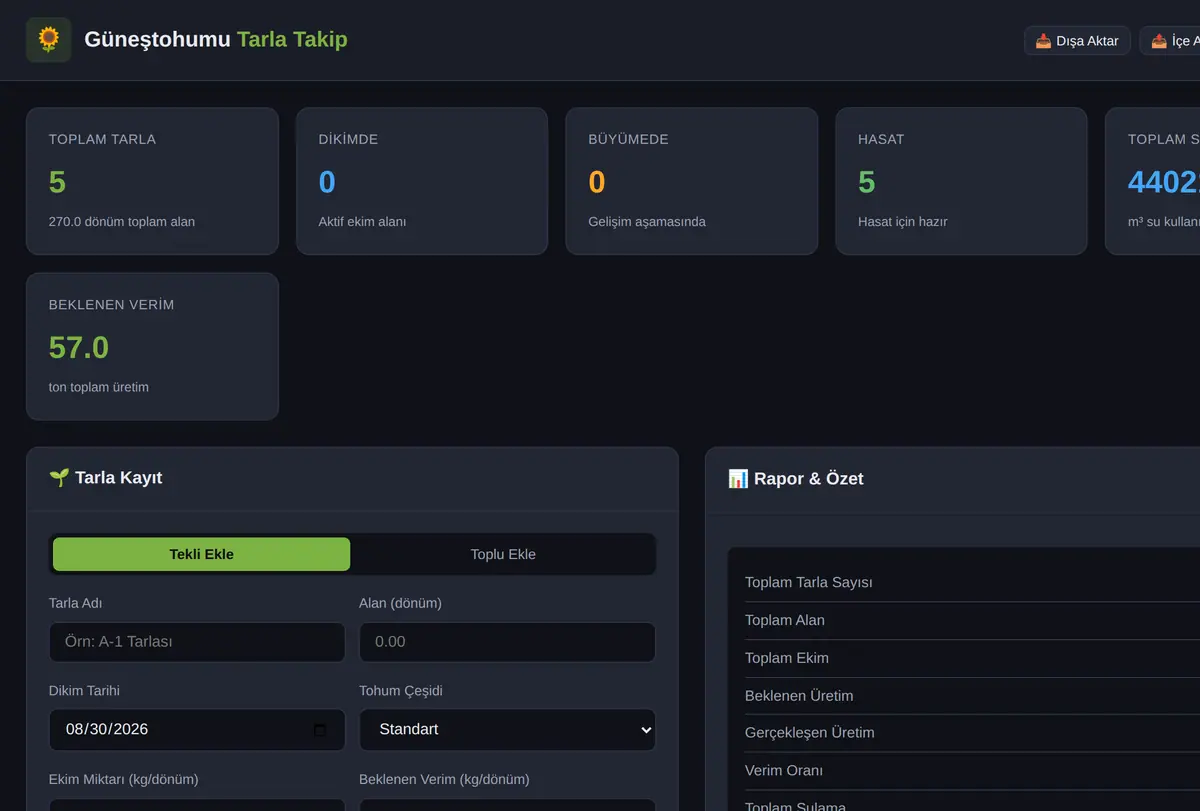
Task: Click the text 270.0 dönüm toplam alan
Action: pos(122,222)
